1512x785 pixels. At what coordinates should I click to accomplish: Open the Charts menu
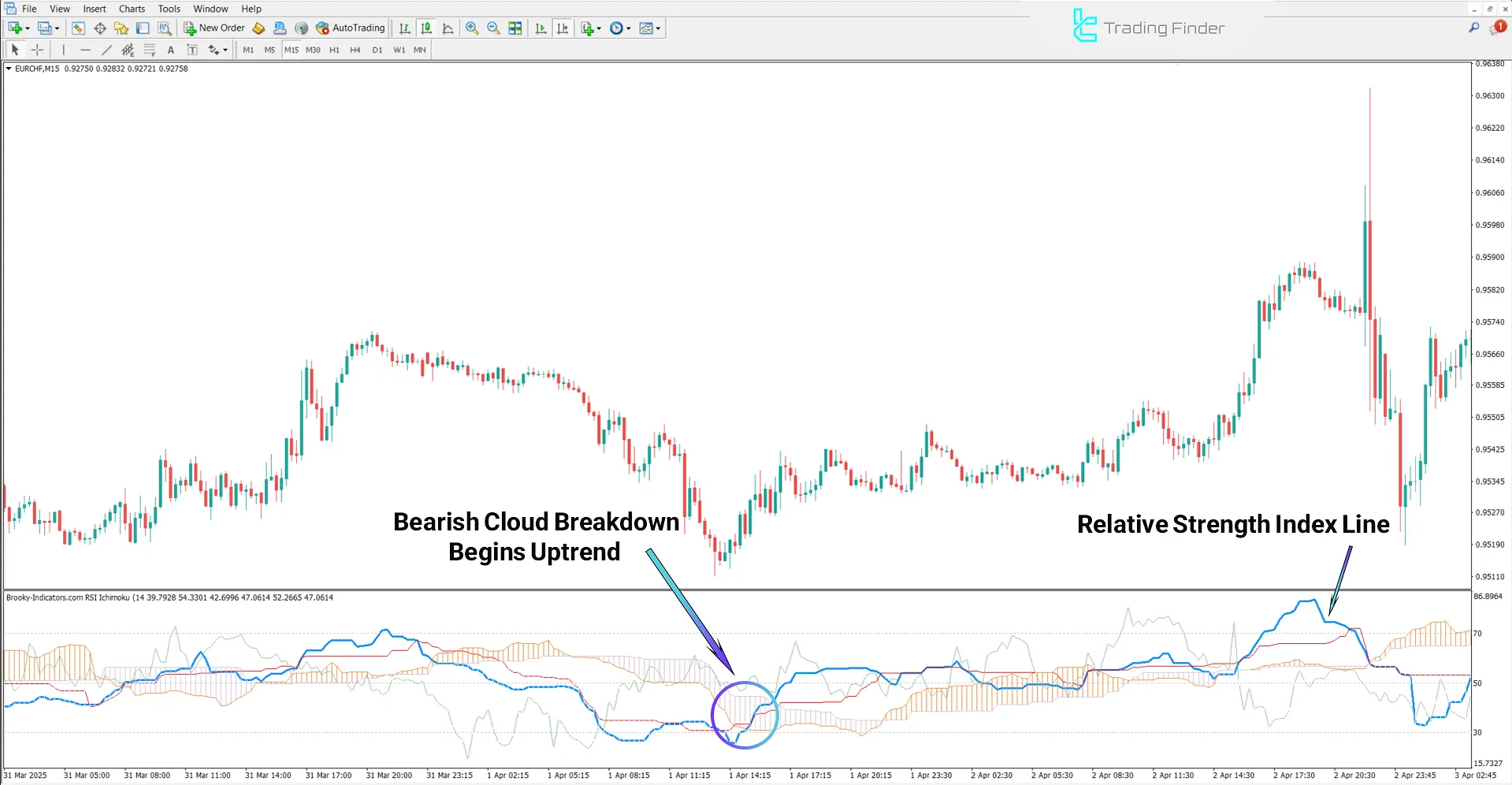coord(131,9)
